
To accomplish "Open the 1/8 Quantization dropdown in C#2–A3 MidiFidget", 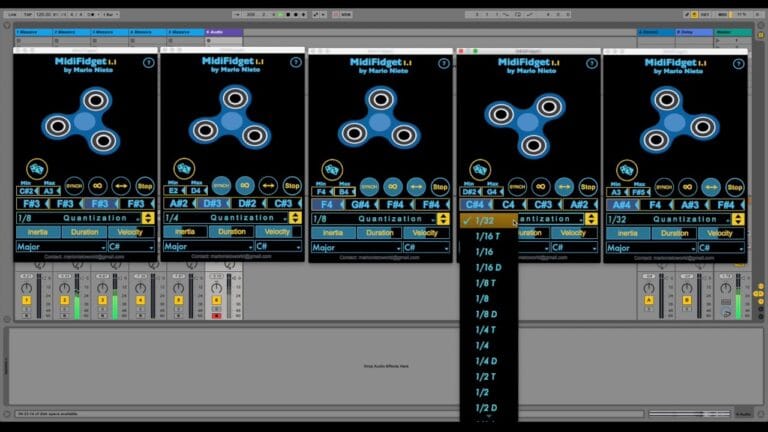I will coord(78,218).
